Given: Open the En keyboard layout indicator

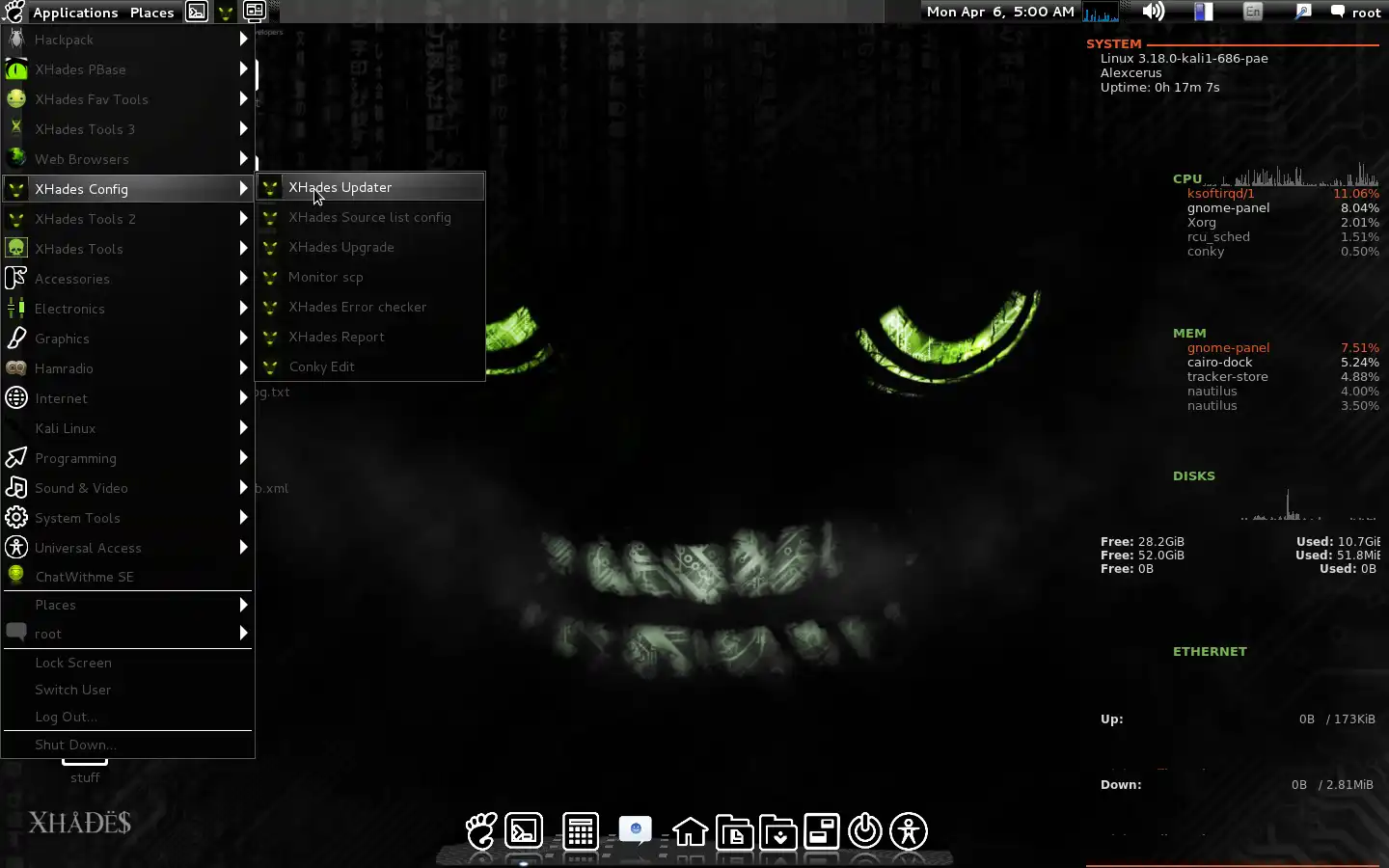Looking at the screenshot, I should pos(1253,12).
